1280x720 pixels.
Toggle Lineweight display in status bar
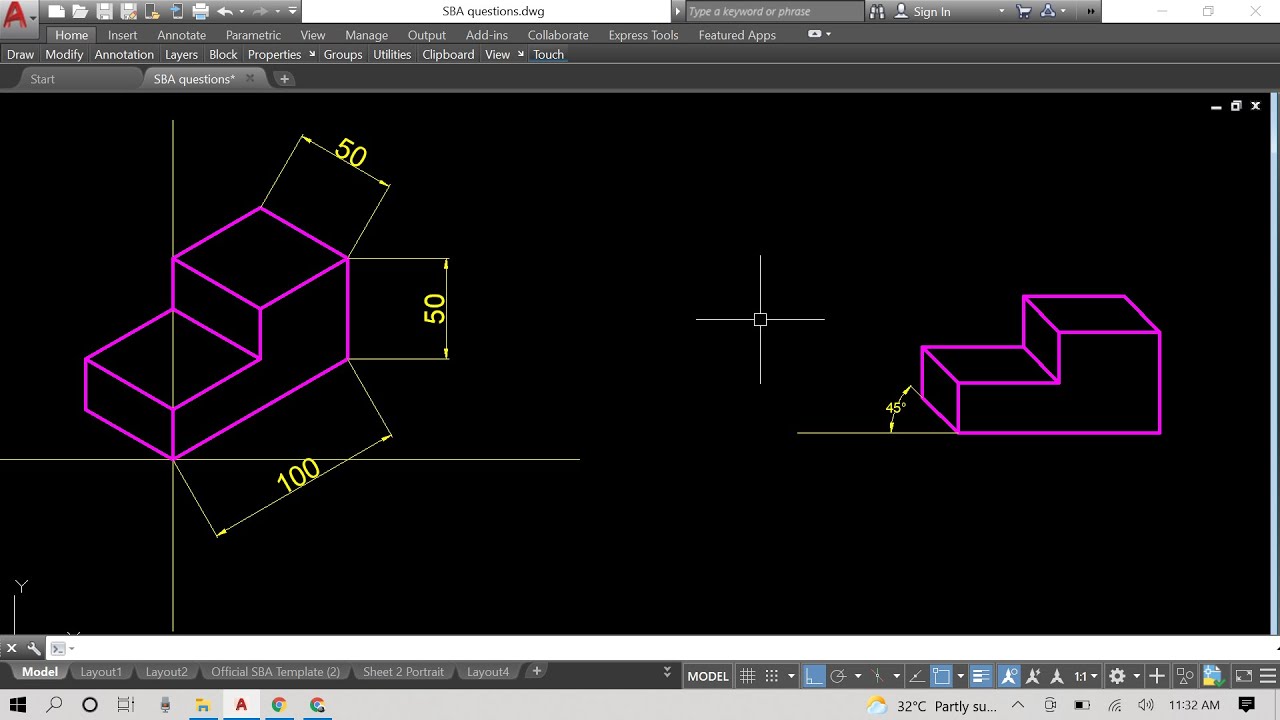[x=980, y=676]
